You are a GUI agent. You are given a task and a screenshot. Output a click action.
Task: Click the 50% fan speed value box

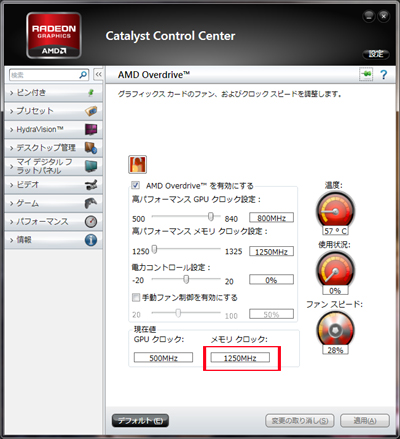tap(271, 314)
